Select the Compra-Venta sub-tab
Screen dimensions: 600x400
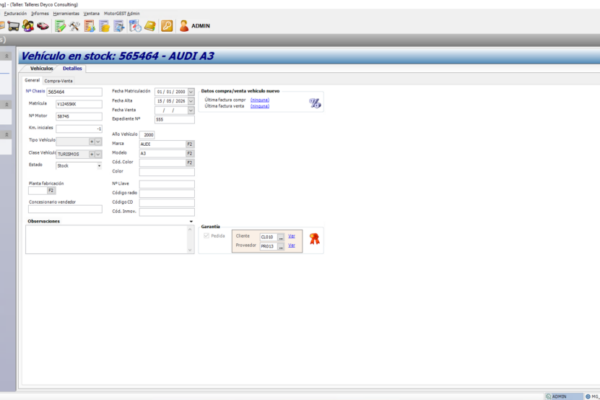click(58, 81)
